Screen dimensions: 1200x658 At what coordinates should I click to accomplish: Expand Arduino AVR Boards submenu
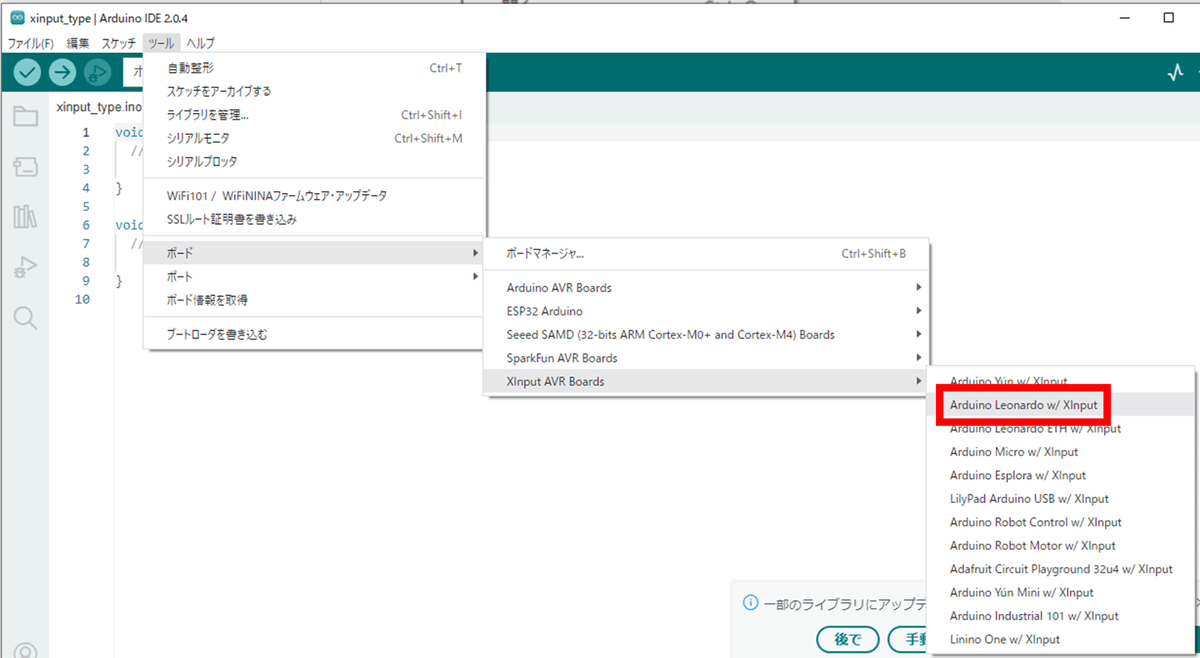click(707, 288)
